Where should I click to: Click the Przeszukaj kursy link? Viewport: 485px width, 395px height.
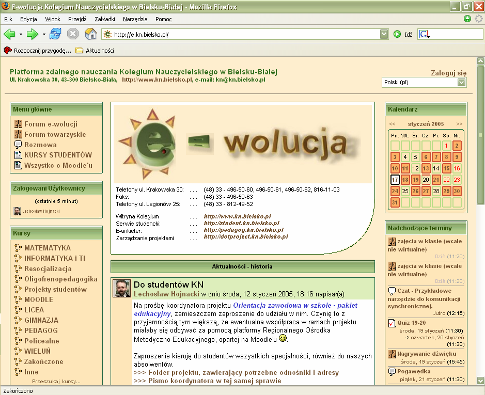coord(56,381)
